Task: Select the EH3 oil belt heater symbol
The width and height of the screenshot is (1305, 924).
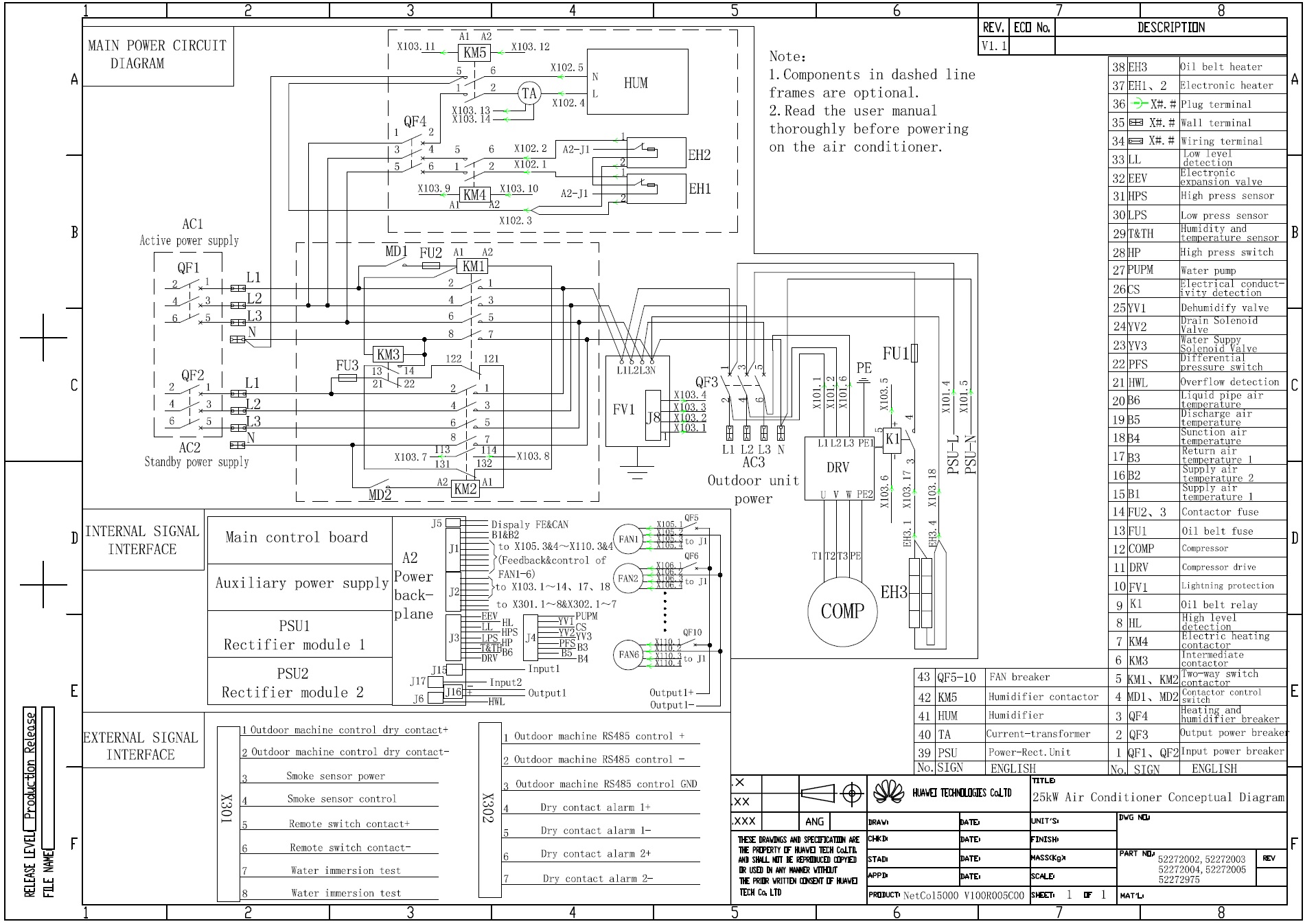Action: pyautogui.click(x=922, y=593)
